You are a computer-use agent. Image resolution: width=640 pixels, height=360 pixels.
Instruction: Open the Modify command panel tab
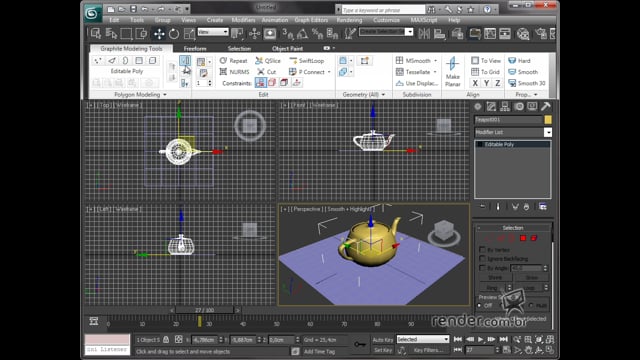point(491,107)
